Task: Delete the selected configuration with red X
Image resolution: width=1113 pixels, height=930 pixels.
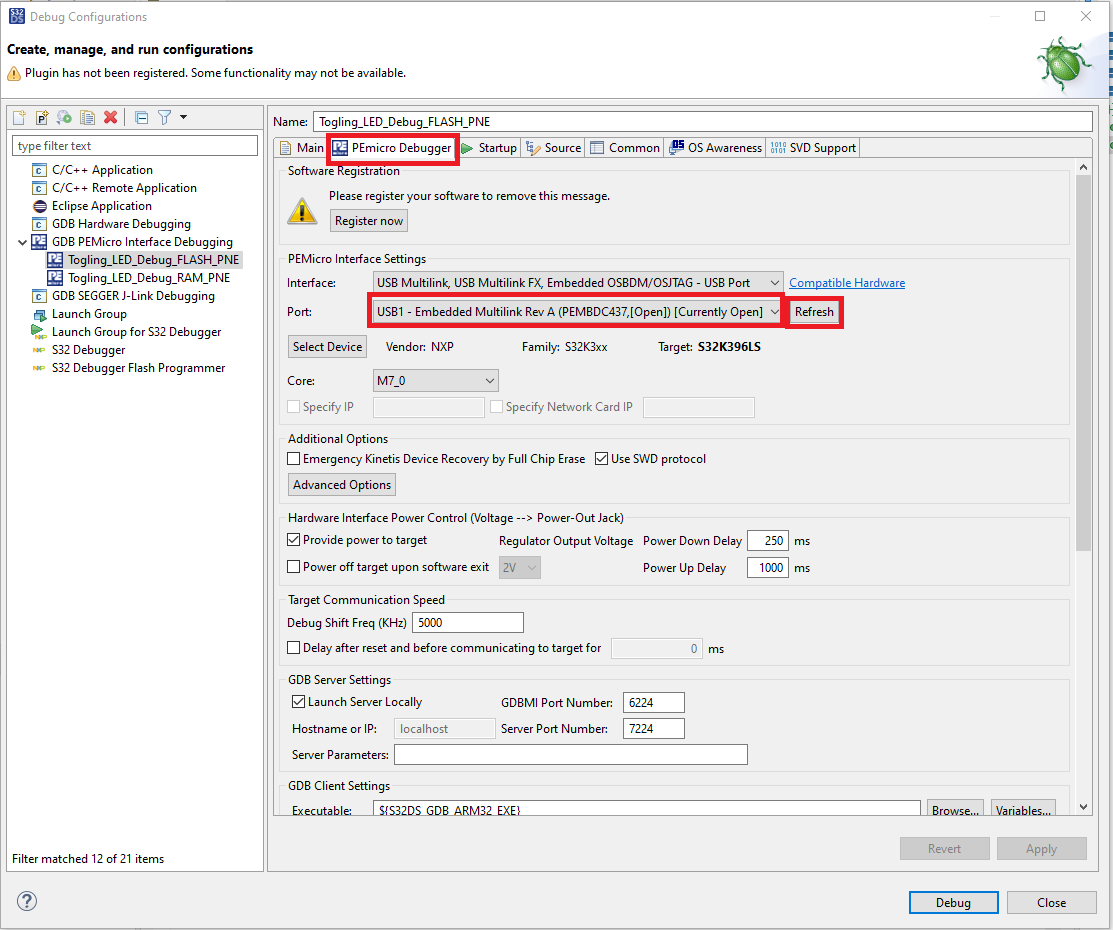Action: pos(111,118)
